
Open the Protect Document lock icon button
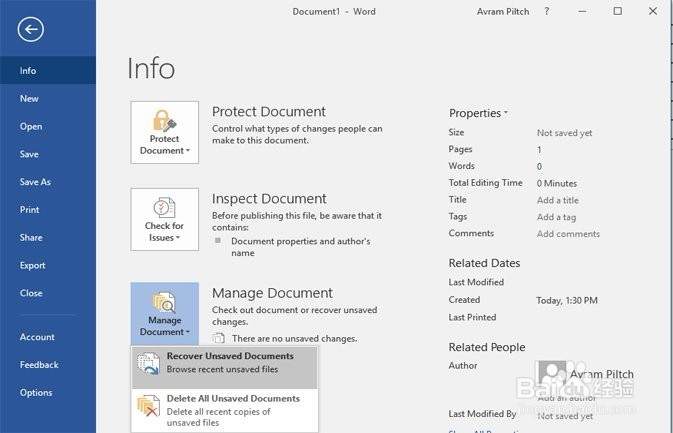164,132
